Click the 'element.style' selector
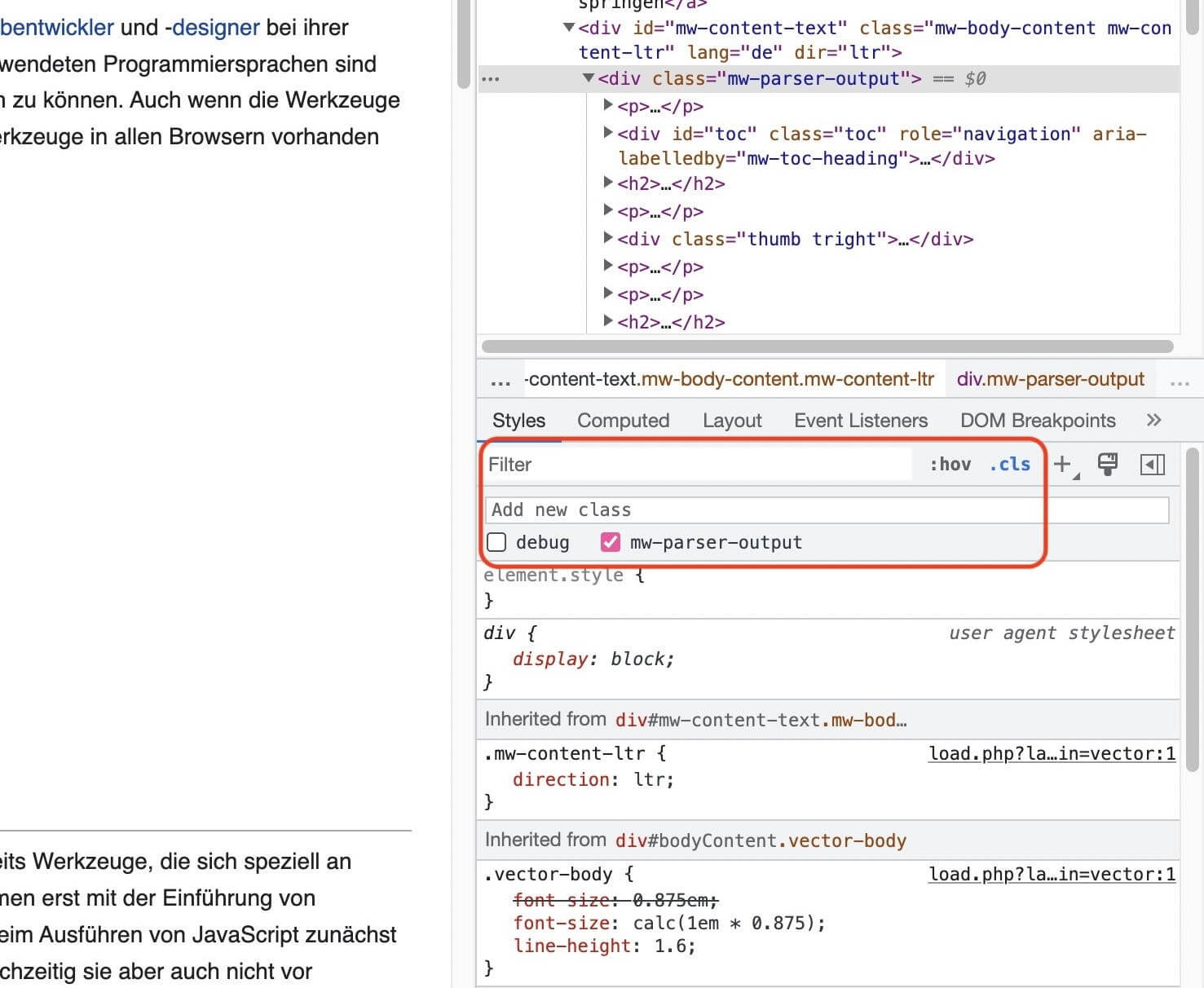 [553, 576]
